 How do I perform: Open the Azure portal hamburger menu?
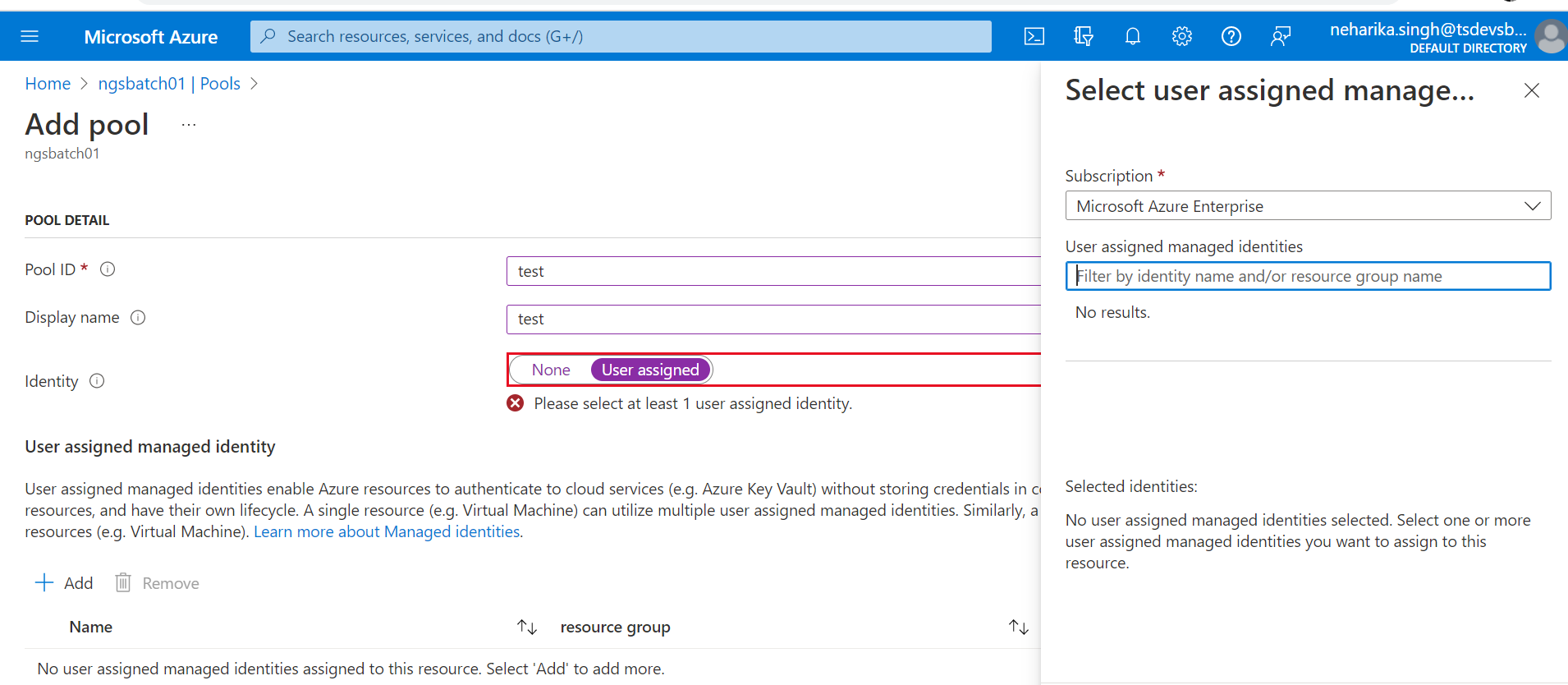point(30,36)
